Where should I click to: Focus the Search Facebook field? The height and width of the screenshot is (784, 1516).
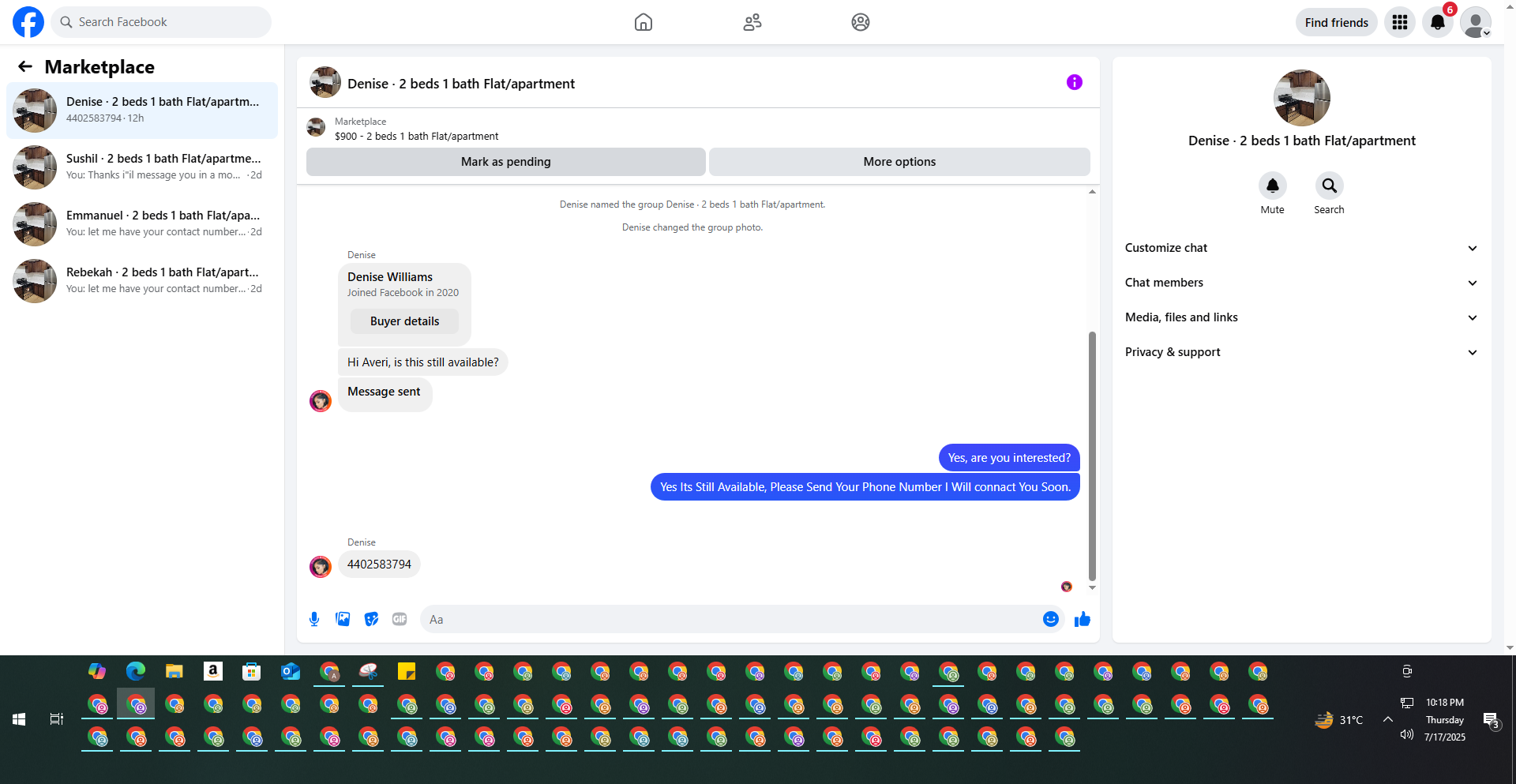(x=161, y=22)
